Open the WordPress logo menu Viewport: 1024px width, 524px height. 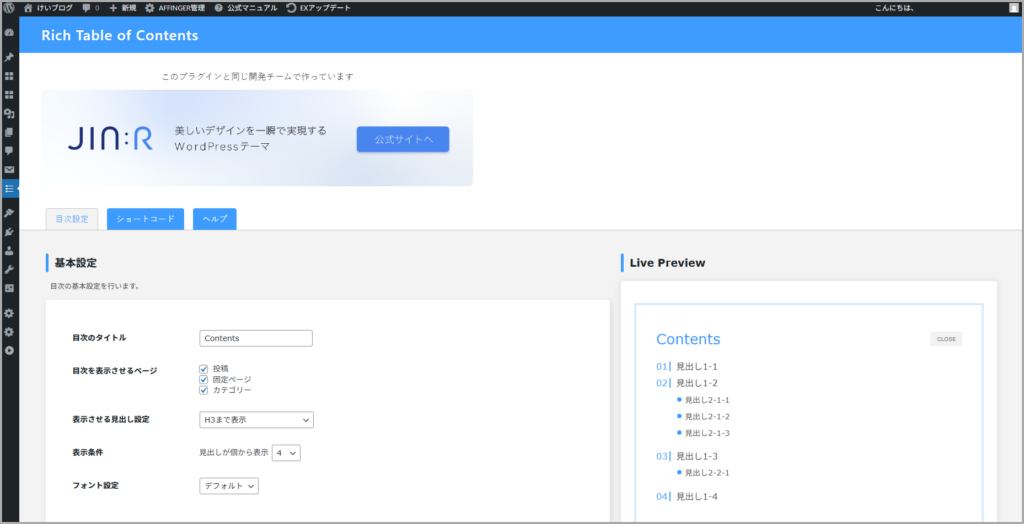tap(10, 7)
